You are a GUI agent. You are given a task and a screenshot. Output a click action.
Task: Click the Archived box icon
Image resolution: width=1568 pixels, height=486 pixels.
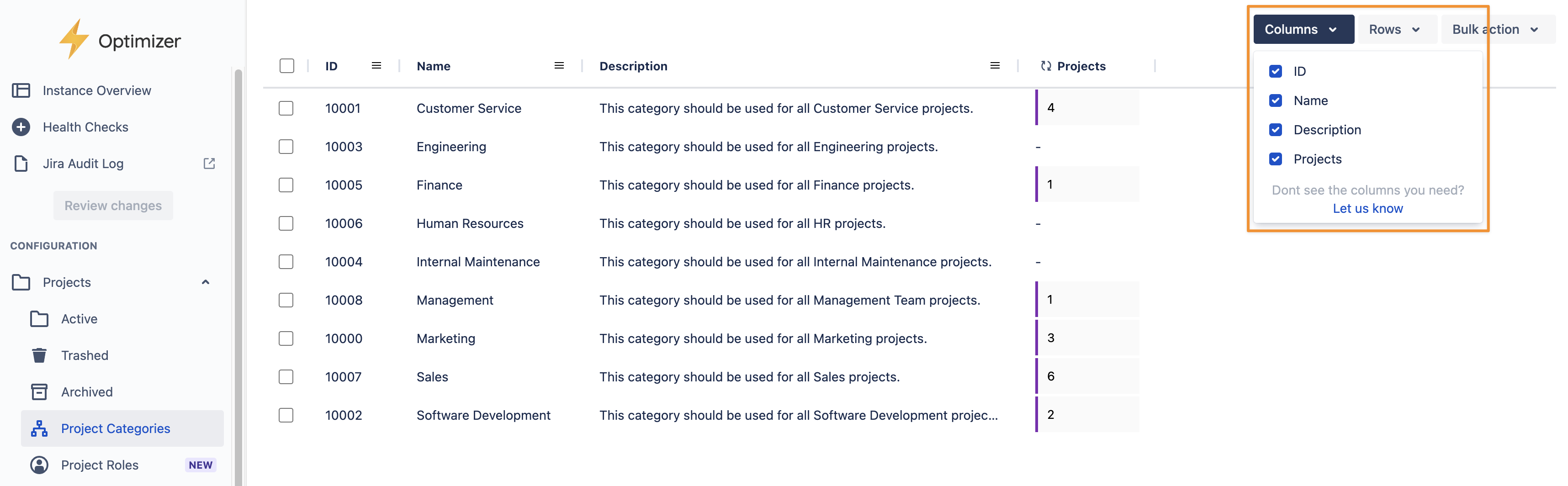click(39, 392)
